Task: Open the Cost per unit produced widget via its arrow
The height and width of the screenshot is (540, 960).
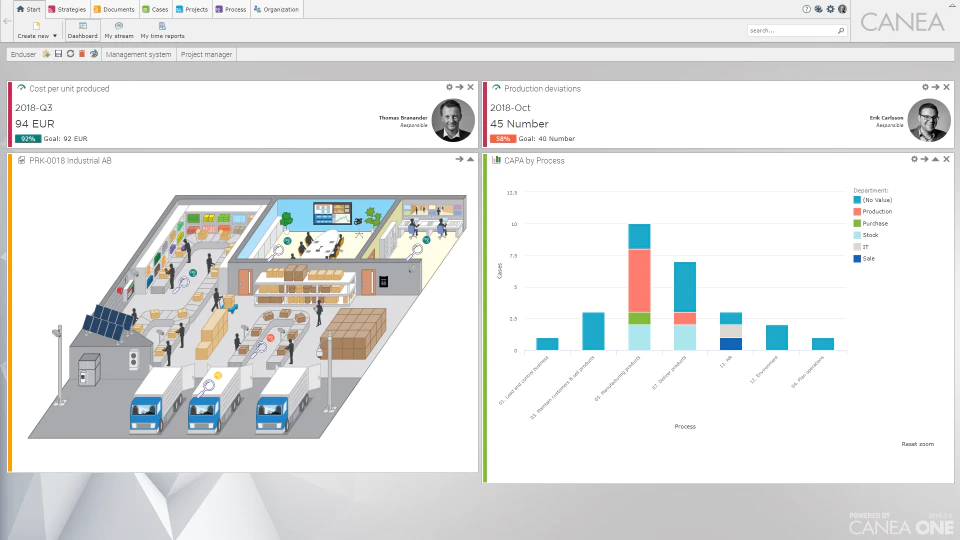Action: pos(460,87)
